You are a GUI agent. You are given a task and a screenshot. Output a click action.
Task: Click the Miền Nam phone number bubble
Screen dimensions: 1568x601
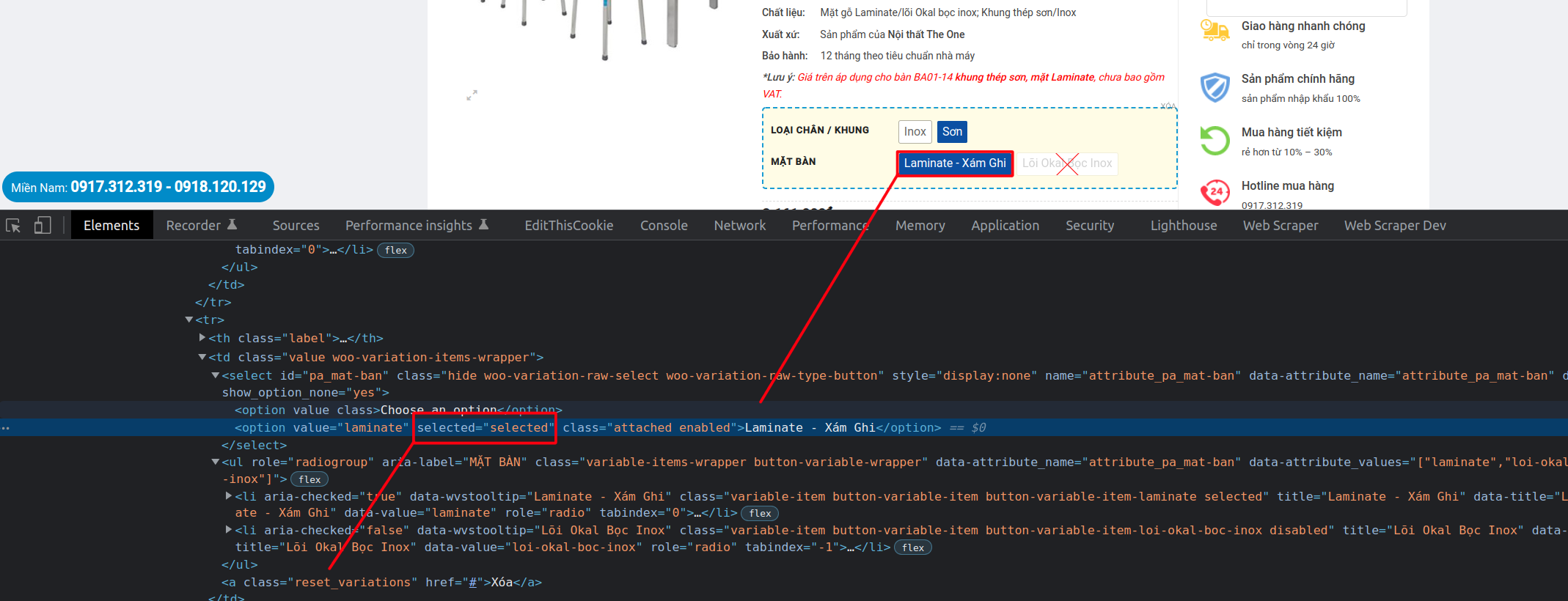coord(138,187)
